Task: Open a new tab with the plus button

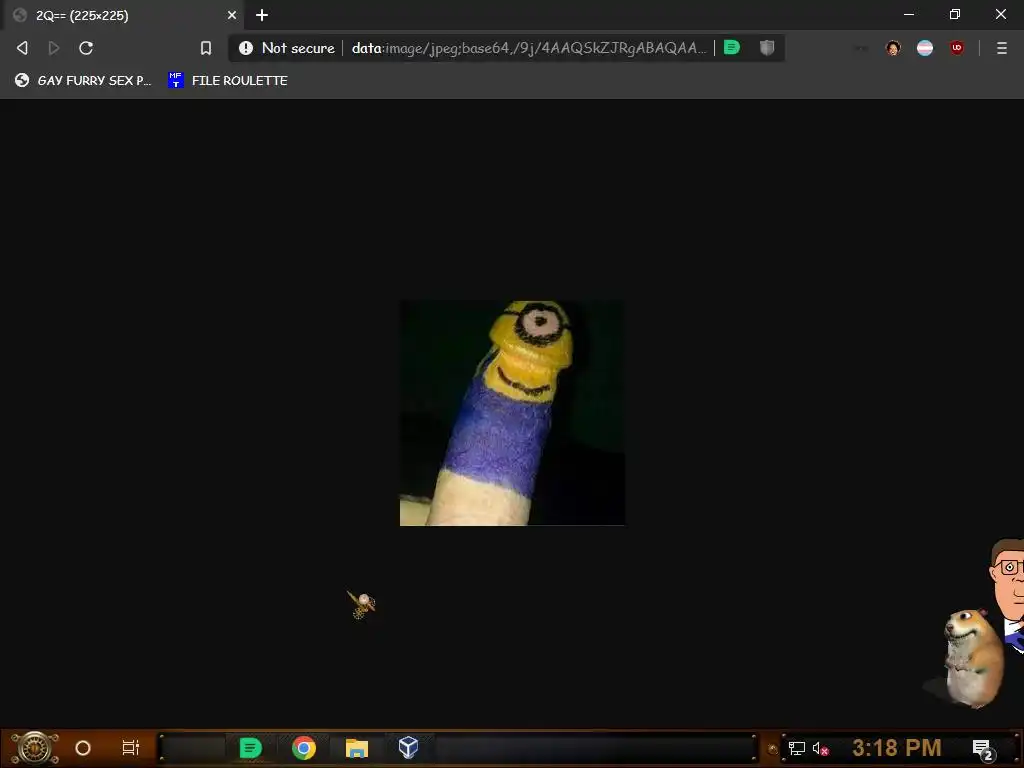Action: click(x=262, y=15)
